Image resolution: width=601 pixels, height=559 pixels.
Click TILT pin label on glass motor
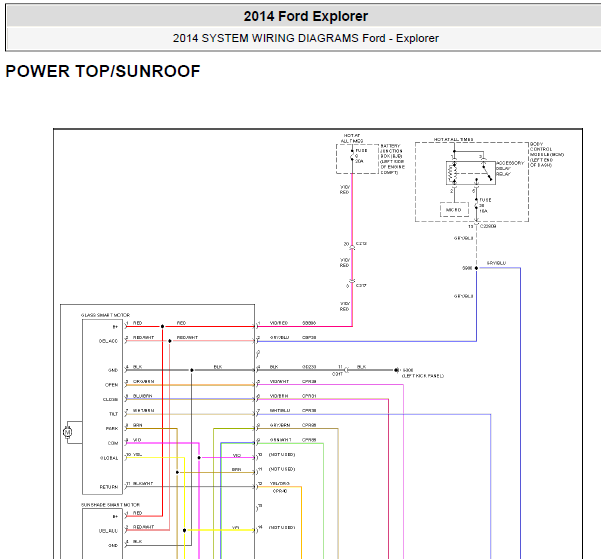pyautogui.click(x=113, y=414)
